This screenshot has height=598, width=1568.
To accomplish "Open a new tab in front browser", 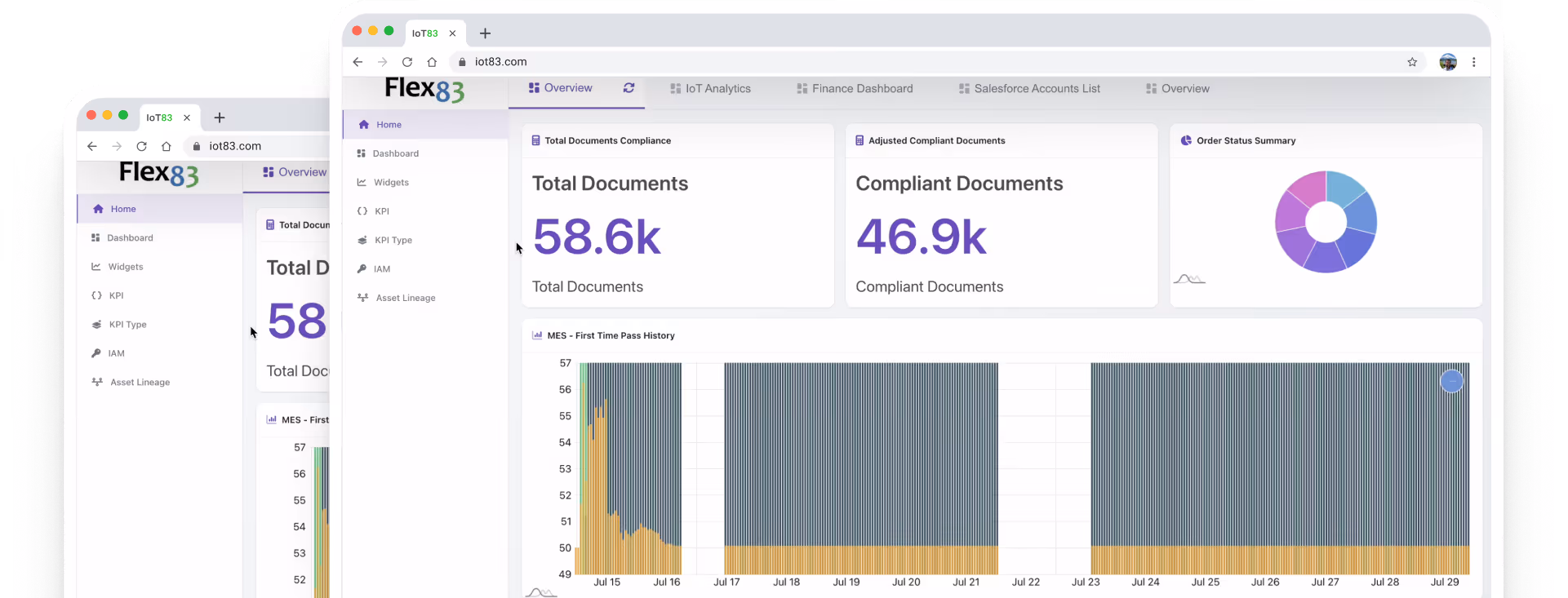I will [x=485, y=33].
